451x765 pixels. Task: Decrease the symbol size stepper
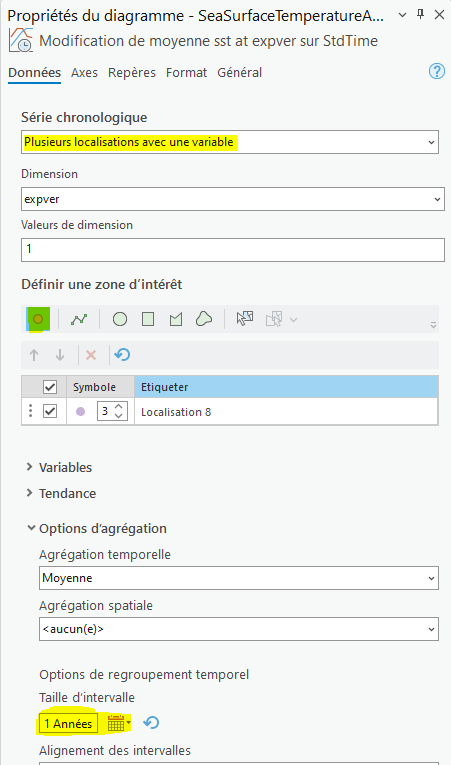point(119,416)
